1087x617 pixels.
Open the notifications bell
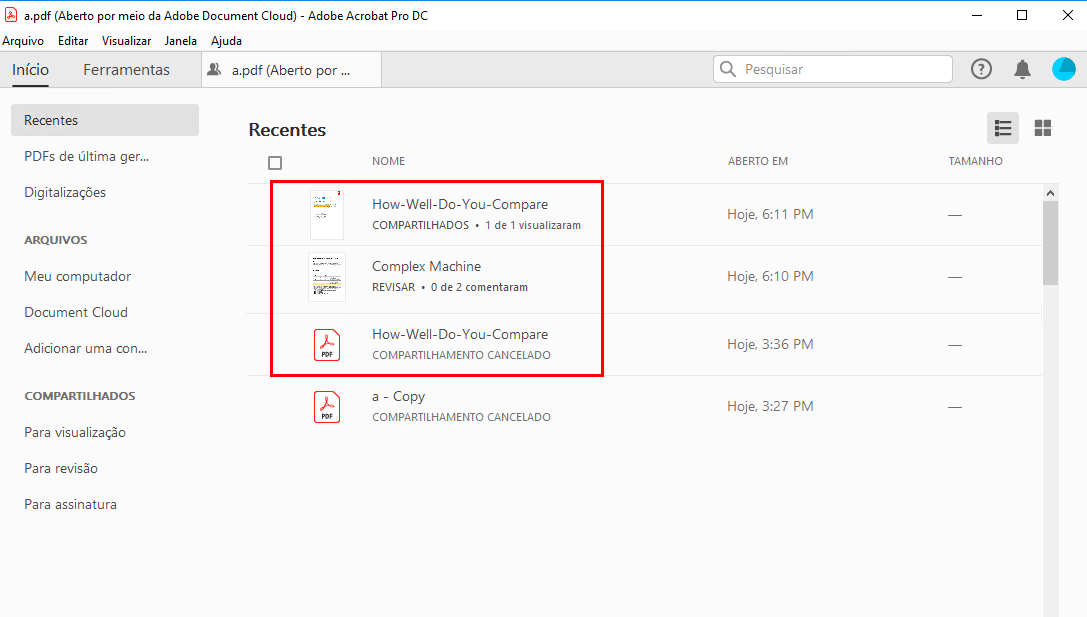pyautogui.click(x=1022, y=69)
